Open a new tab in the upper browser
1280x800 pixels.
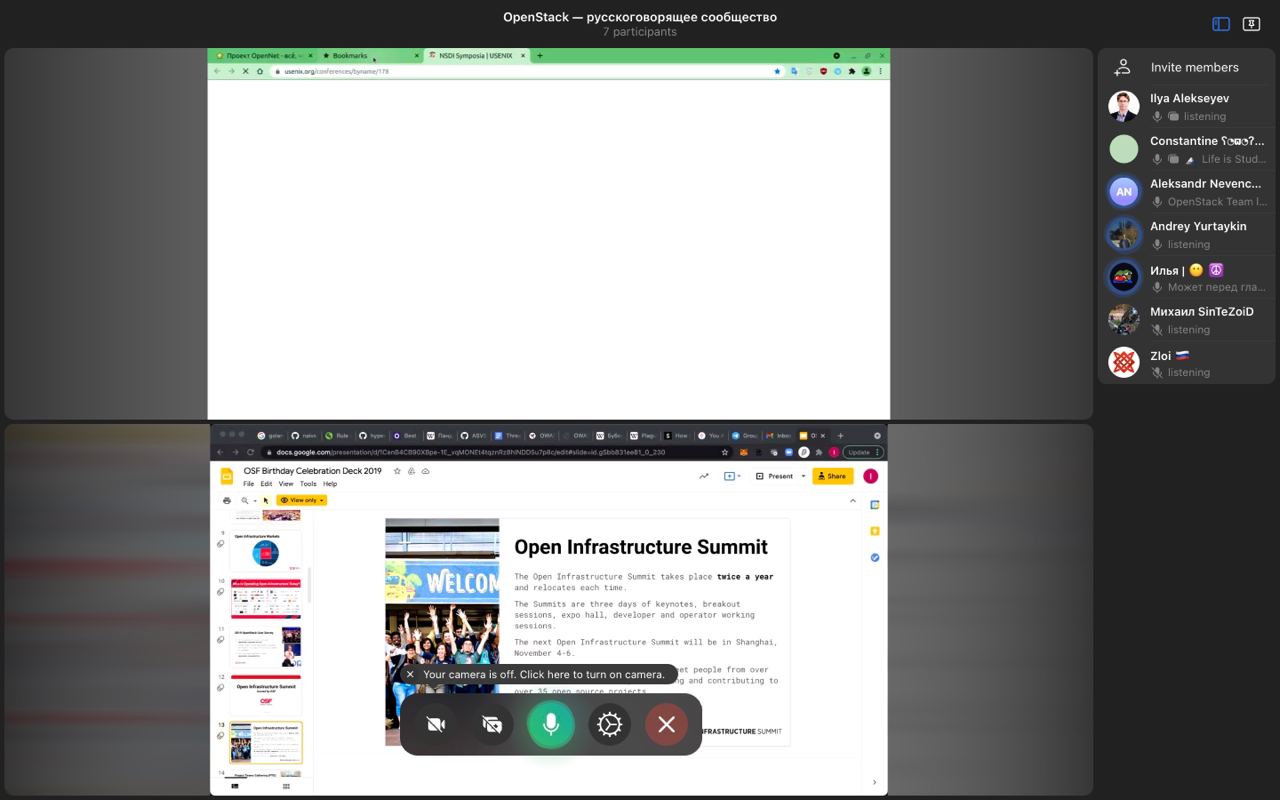tap(540, 56)
